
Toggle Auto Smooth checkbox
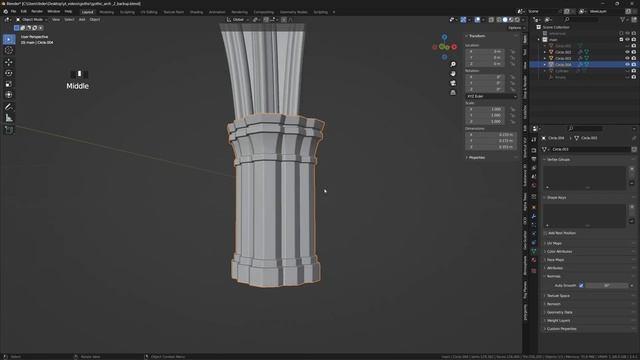click(x=581, y=285)
